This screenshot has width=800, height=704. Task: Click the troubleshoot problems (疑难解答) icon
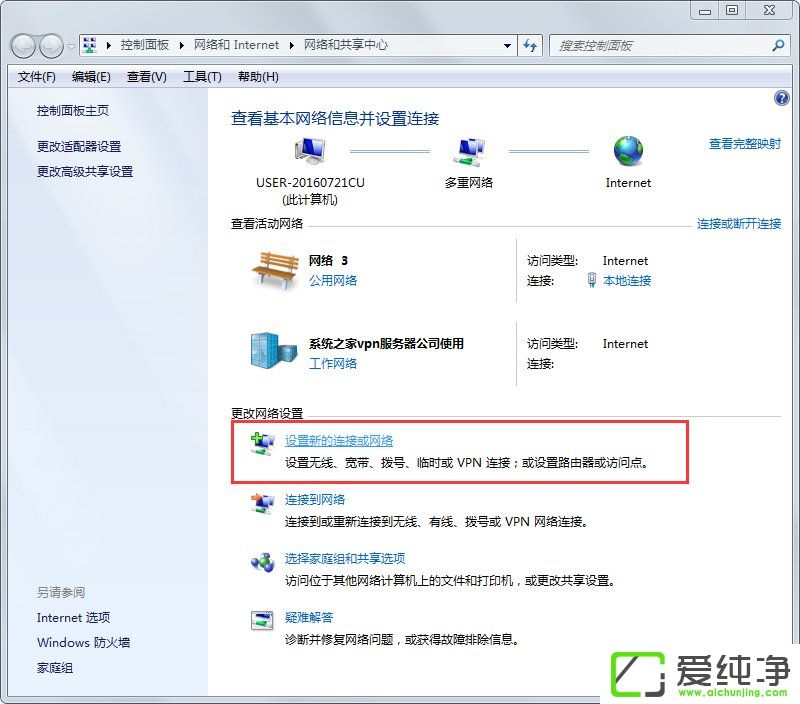click(262, 621)
